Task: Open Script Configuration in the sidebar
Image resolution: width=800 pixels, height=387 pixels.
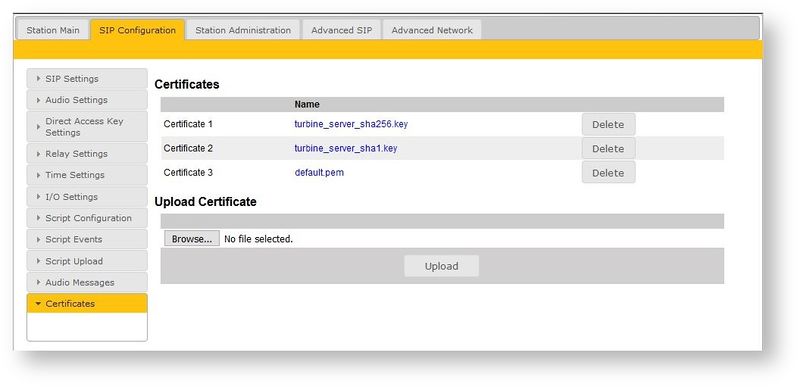Action: pyautogui.click(x=87, y=218)
